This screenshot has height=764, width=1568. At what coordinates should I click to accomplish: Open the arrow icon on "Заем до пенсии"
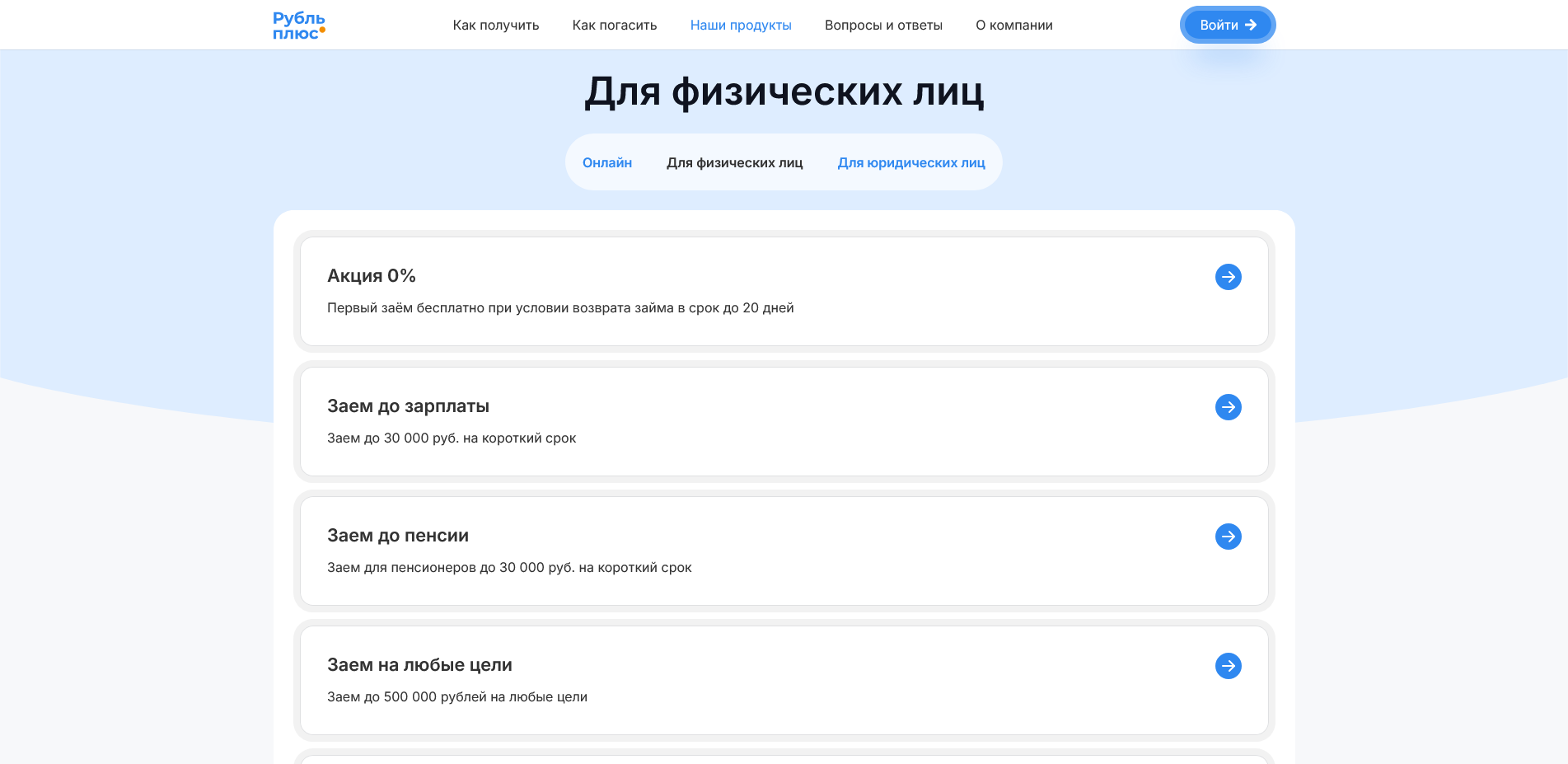[1228, 537]
